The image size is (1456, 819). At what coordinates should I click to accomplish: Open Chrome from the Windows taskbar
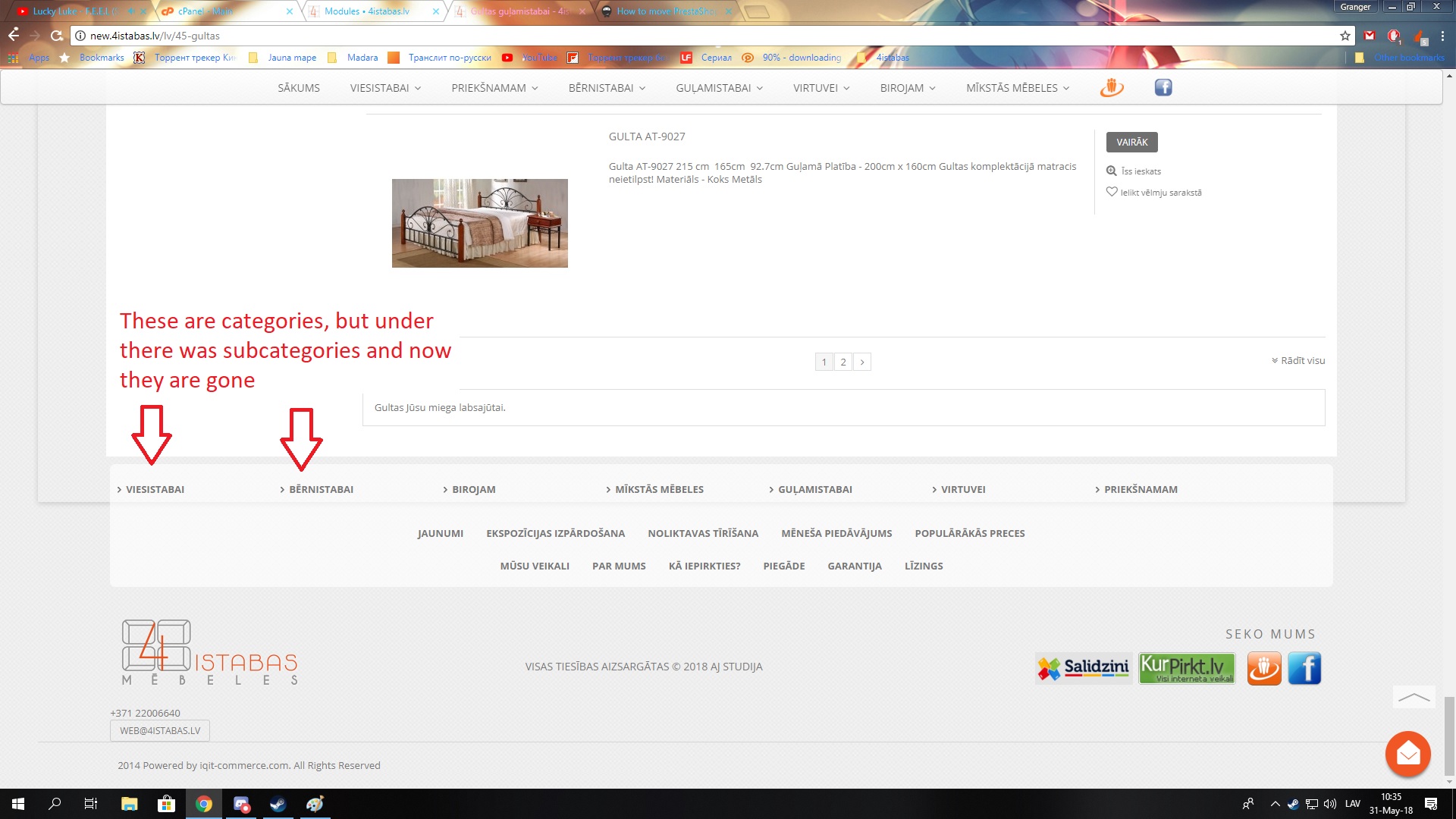pos(204,804)
